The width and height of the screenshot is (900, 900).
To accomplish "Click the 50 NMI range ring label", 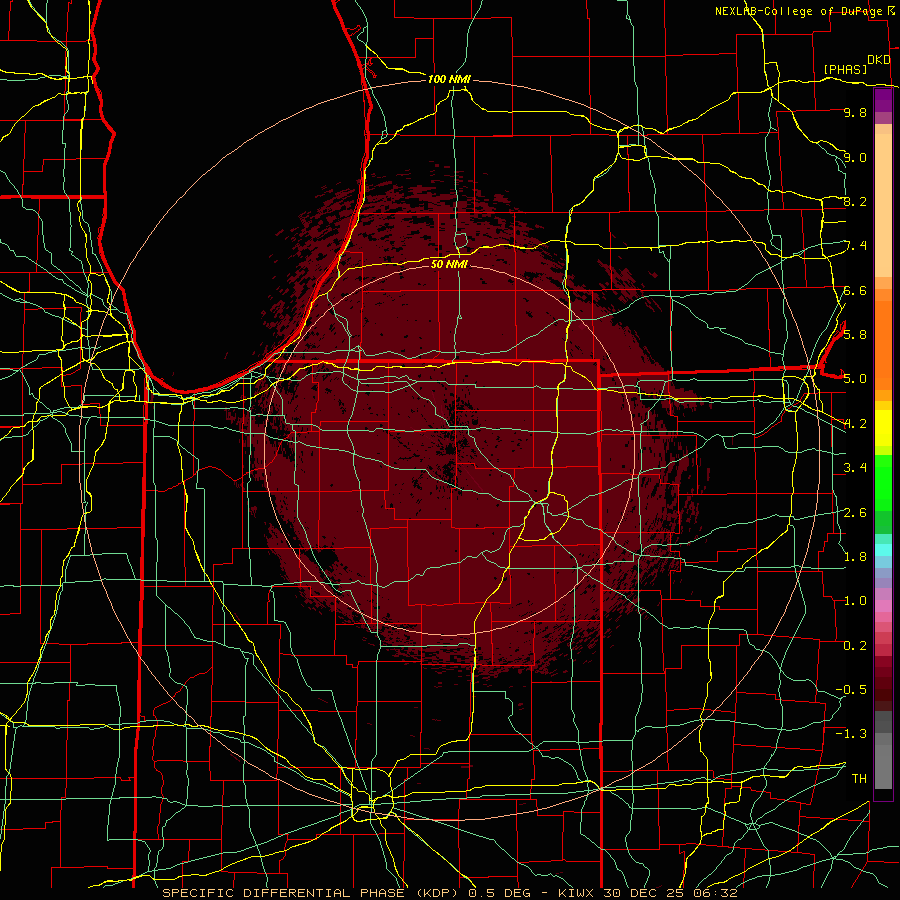I will pyautogui.click(x=449, y=264).
